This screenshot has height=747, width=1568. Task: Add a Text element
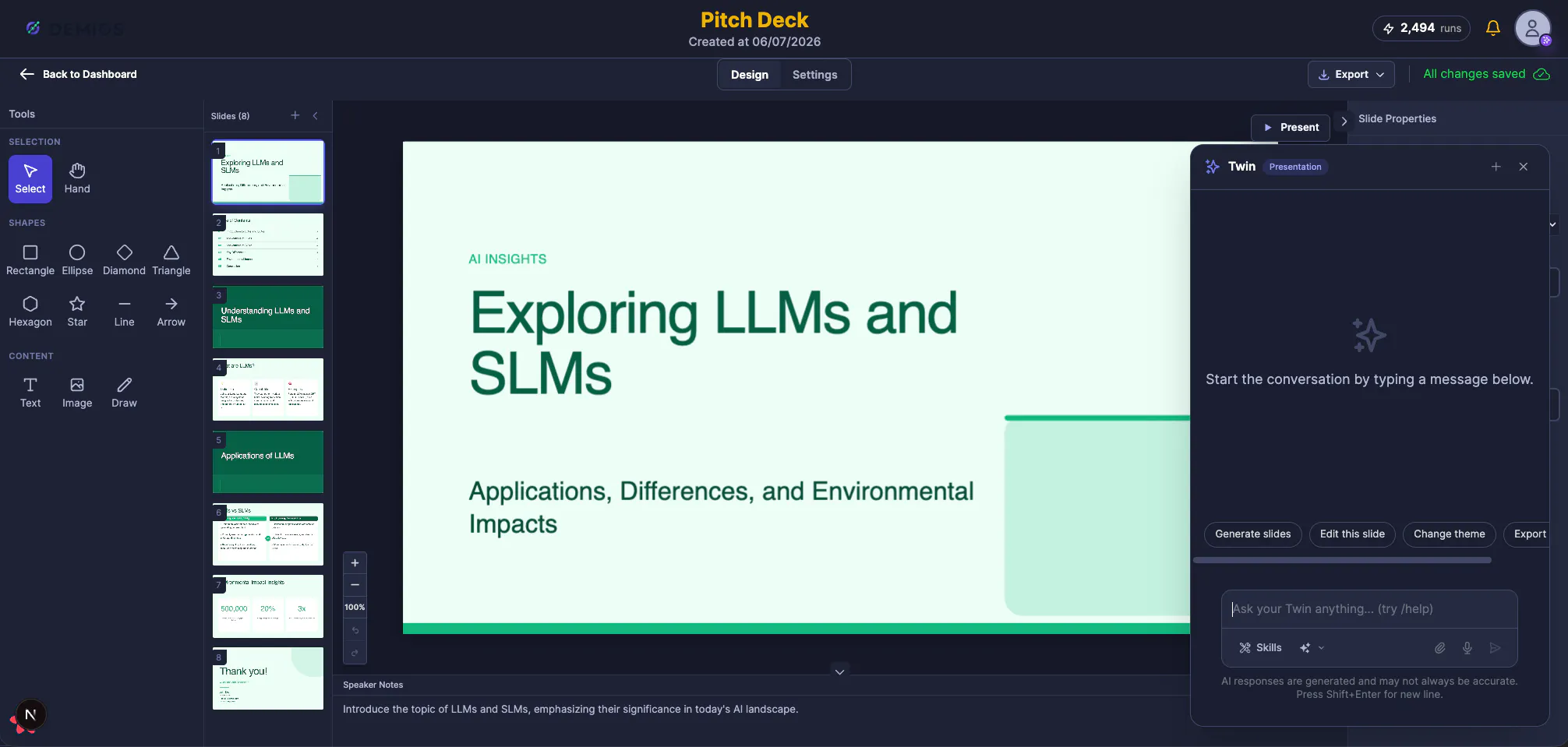tap(30, 393)
